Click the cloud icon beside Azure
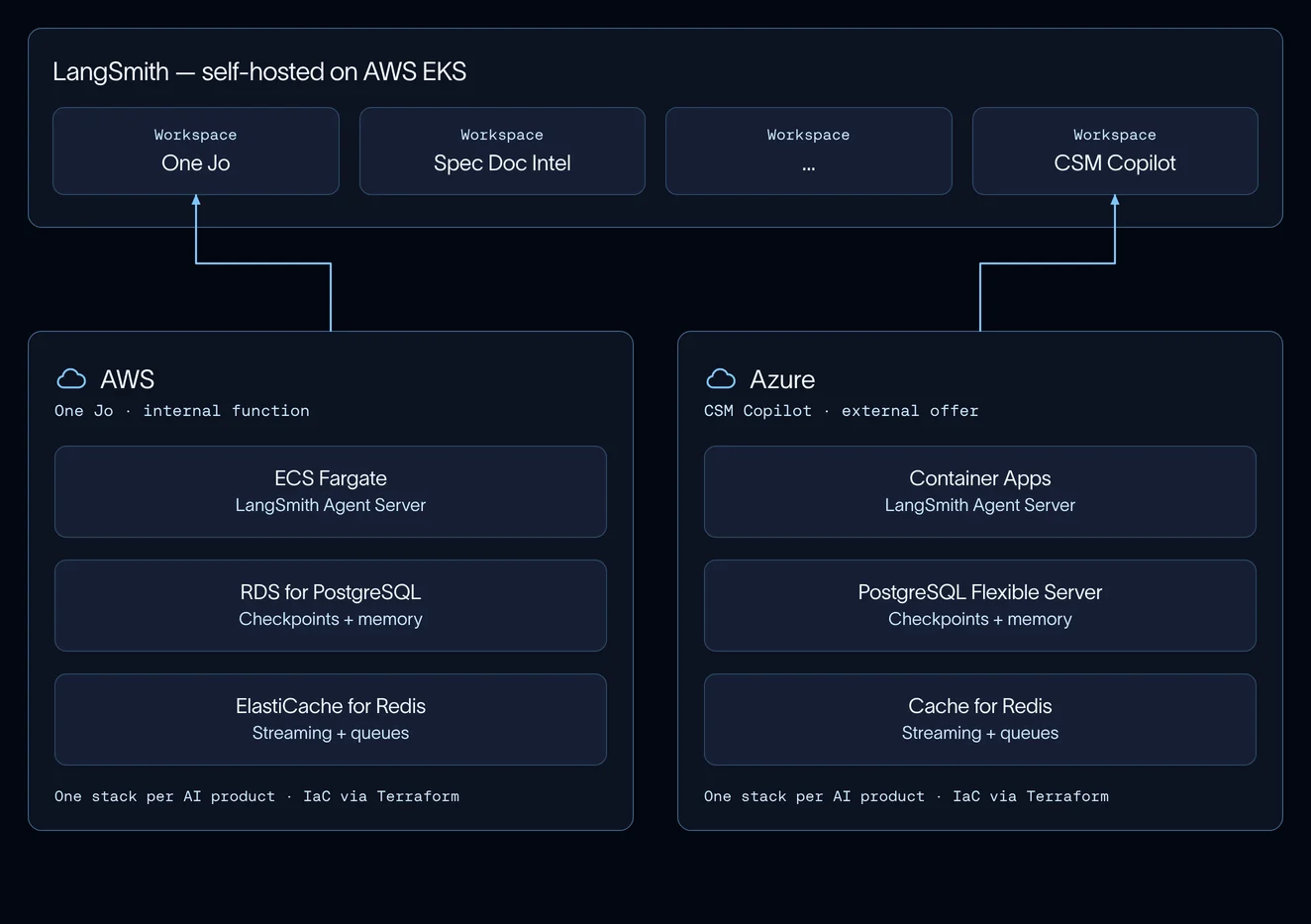The height and width of the screenshot is (924, 1311). click(x=721, y=378)
